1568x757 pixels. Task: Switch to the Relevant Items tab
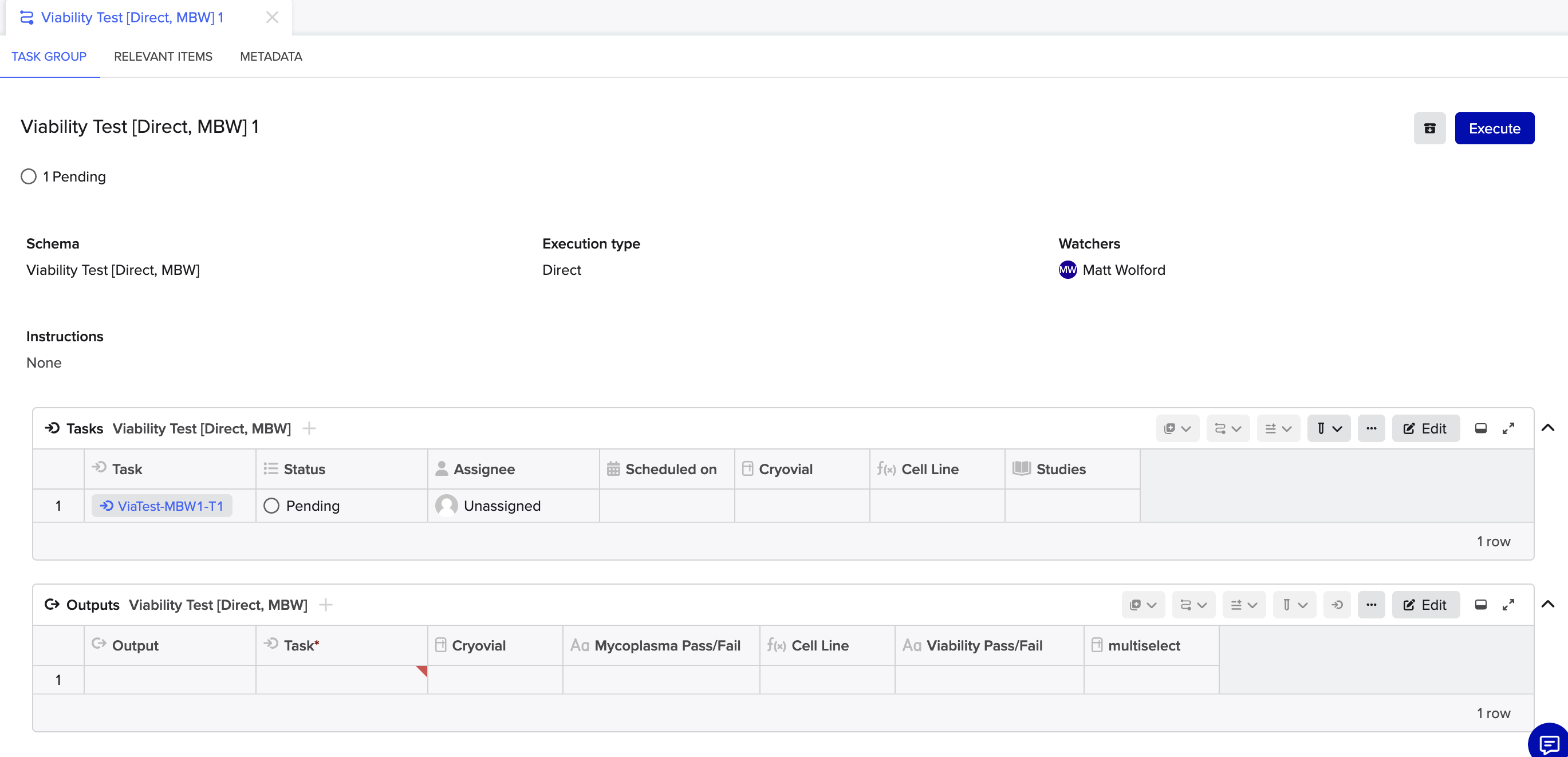coord(163,57)
